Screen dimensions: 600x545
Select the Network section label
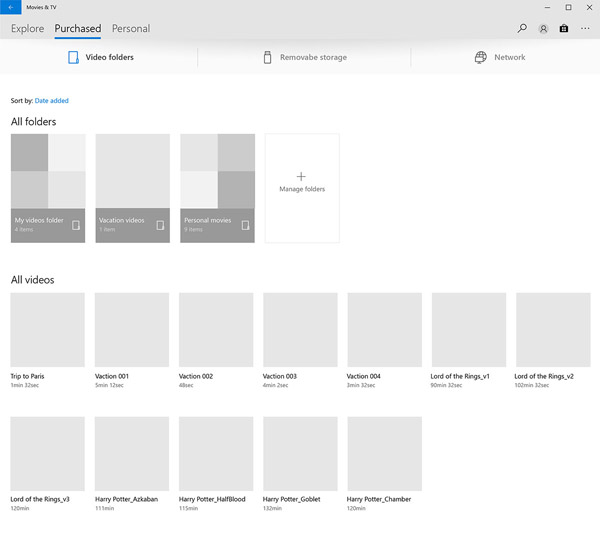510,57
